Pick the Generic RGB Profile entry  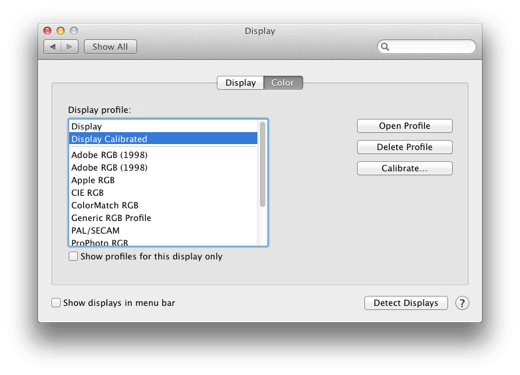(x=163, y=218)
